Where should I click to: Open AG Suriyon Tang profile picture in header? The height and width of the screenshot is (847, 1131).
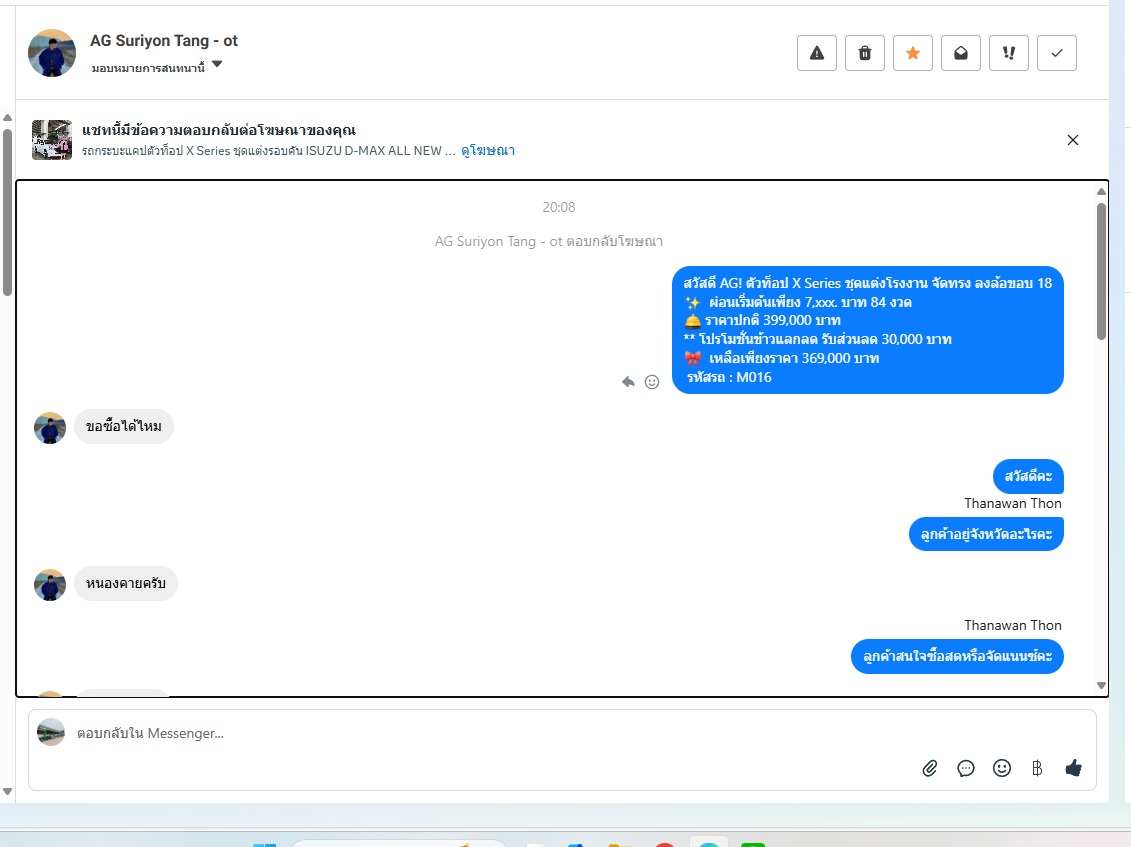[x=52, y=53]
